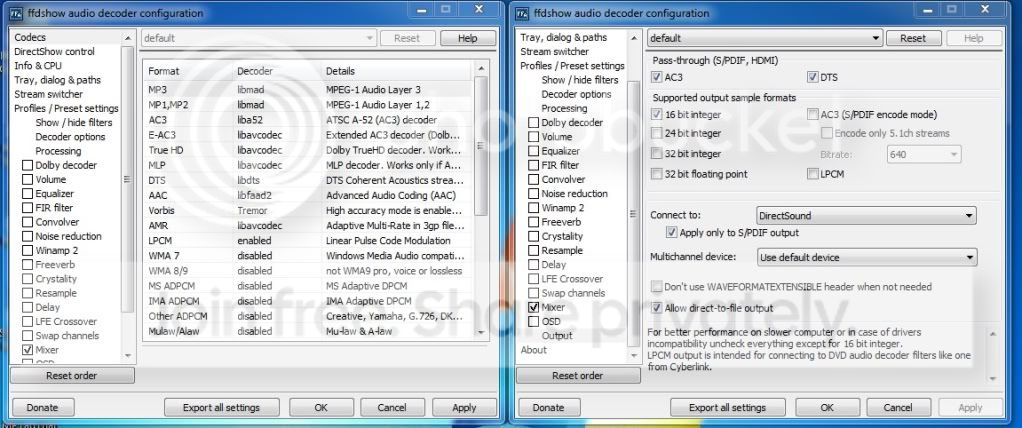The width and height of the screenshot is (1022, 428).
Task: Click Tremor decoder cell for Vorbis
Action: tap(277, 210)
